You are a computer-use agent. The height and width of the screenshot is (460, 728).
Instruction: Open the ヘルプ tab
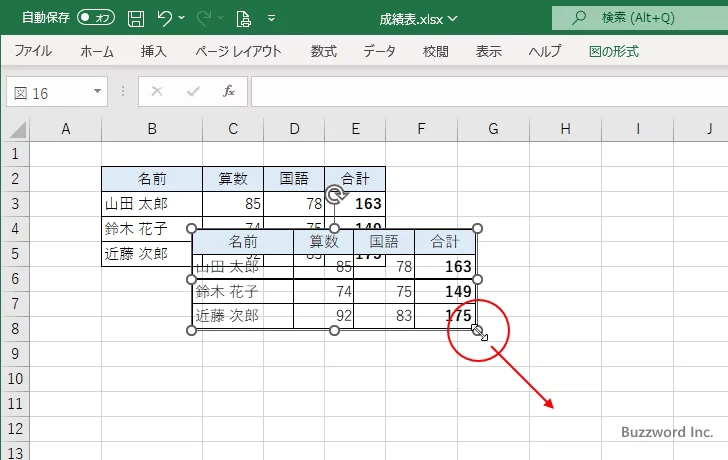click(545, 51)
